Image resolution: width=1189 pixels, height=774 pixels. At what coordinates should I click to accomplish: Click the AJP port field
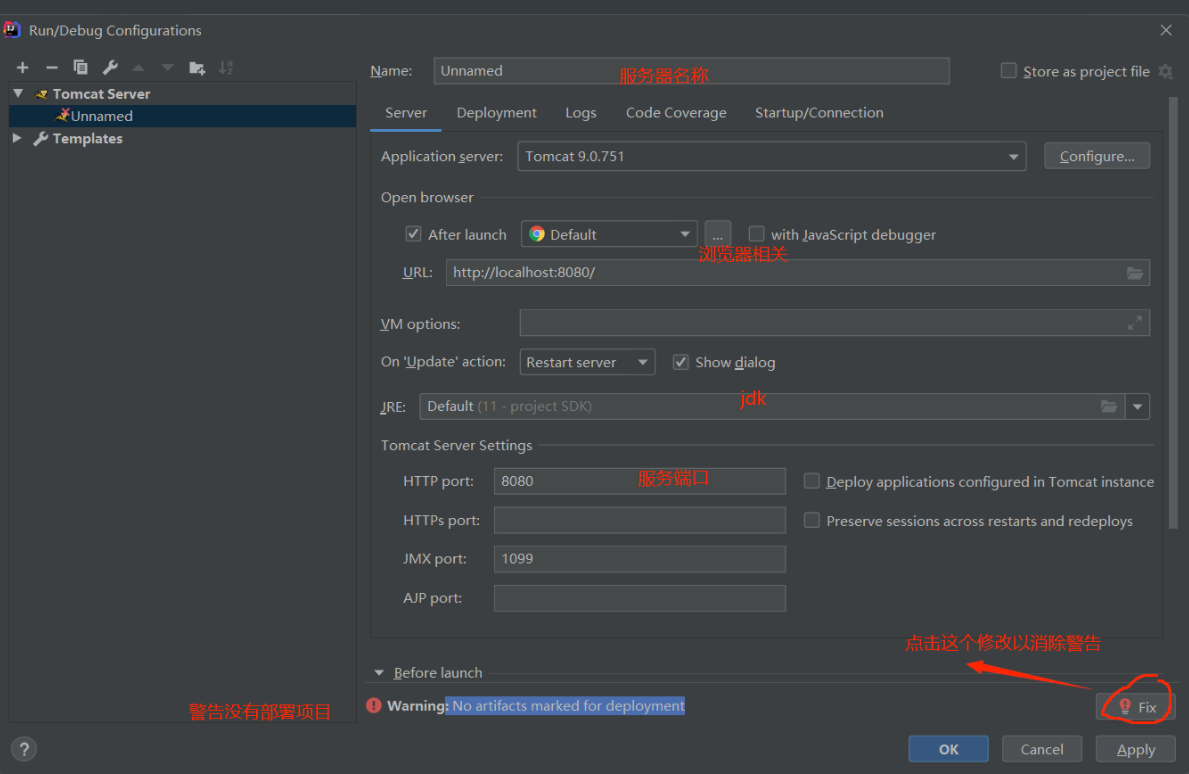pyautogui.click(x=639, y=598)
